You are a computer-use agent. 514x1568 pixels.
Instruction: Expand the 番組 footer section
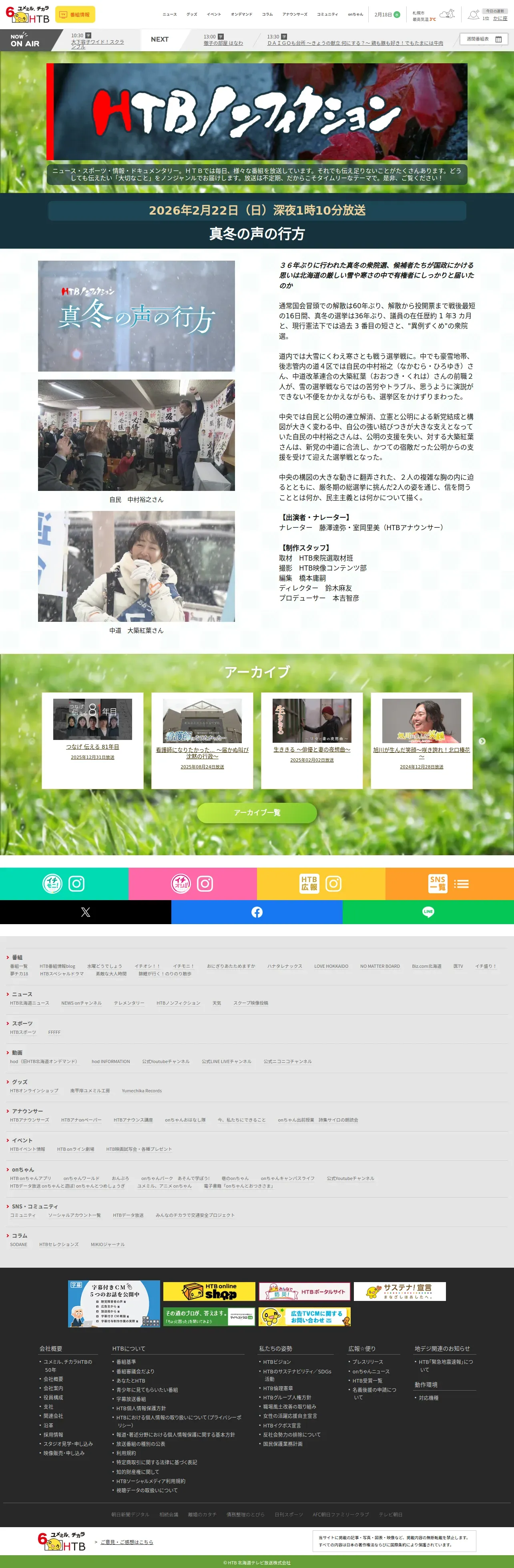[x=14, y=957]
